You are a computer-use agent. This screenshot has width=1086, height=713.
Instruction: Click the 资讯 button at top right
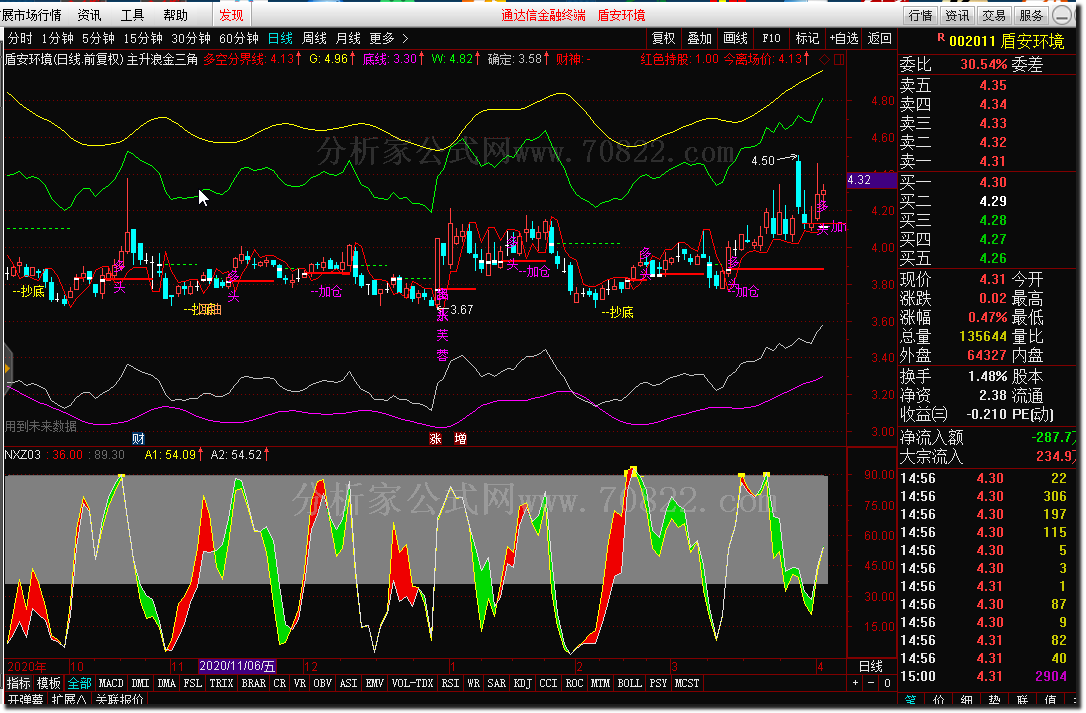pyautogui.click(x=957, y=15)
